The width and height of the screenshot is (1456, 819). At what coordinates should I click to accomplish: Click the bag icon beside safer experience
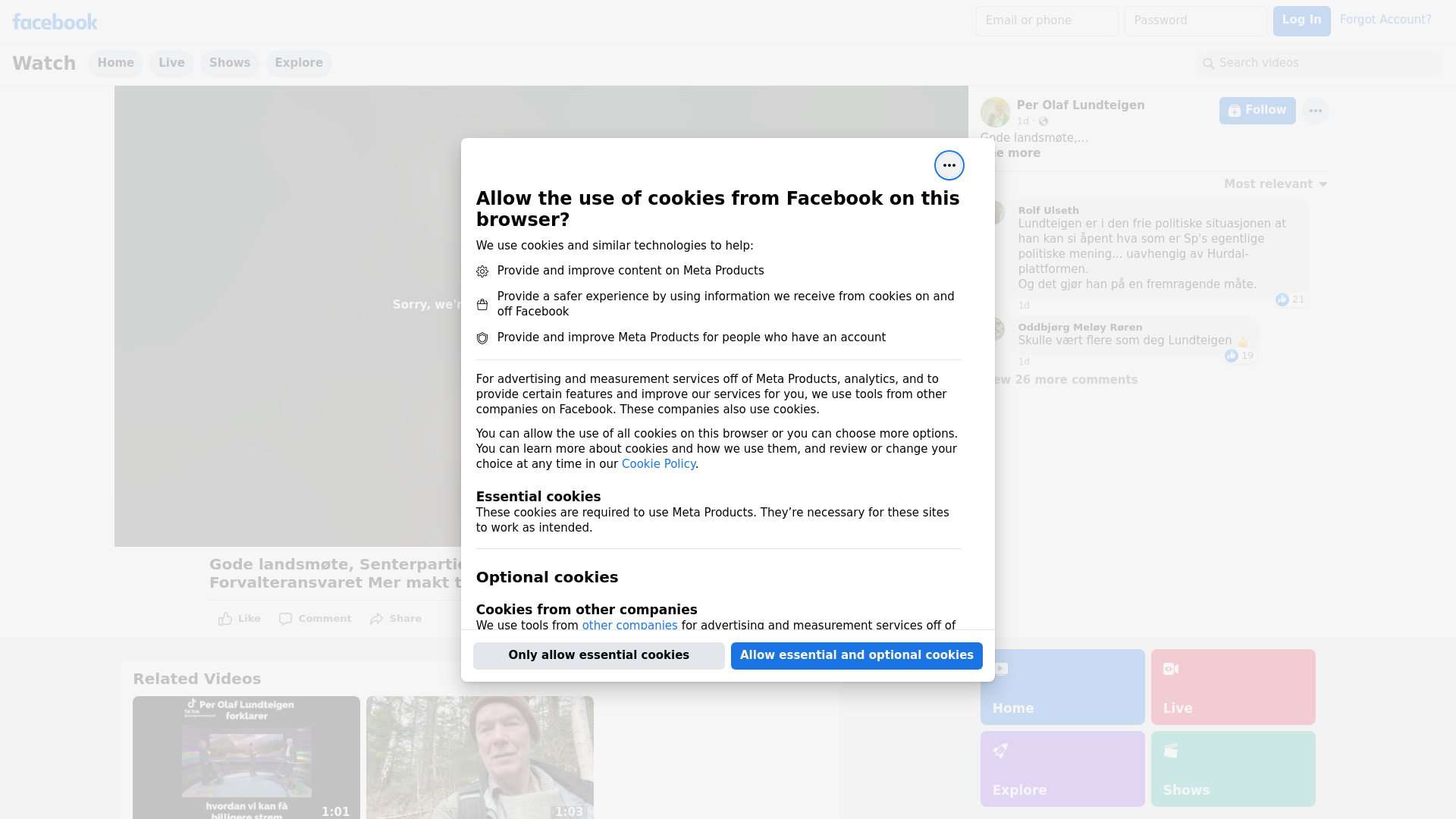tap(482, 305)
